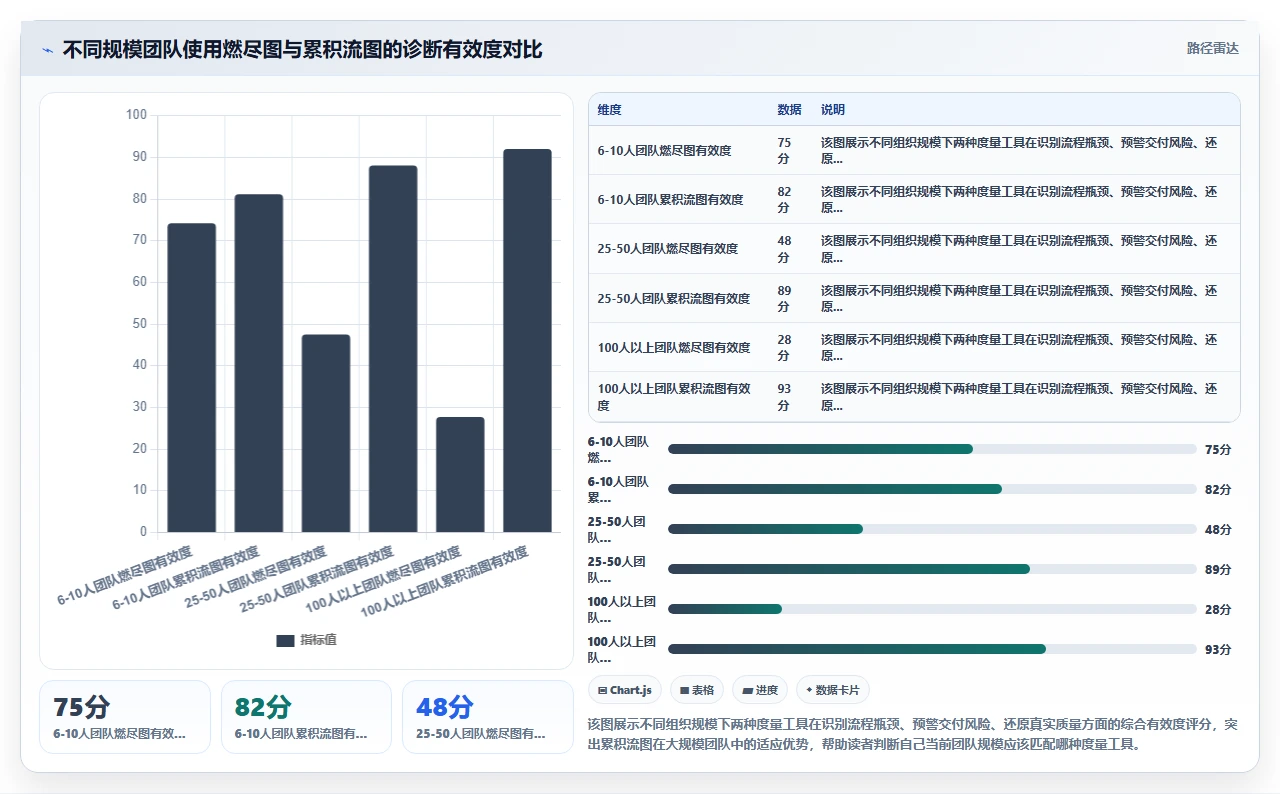Viewport: 1280px width, 794px height.
Task: Select the 25-50人团队燃尽图有效度 table row label
Action: (x=667, y=249)
